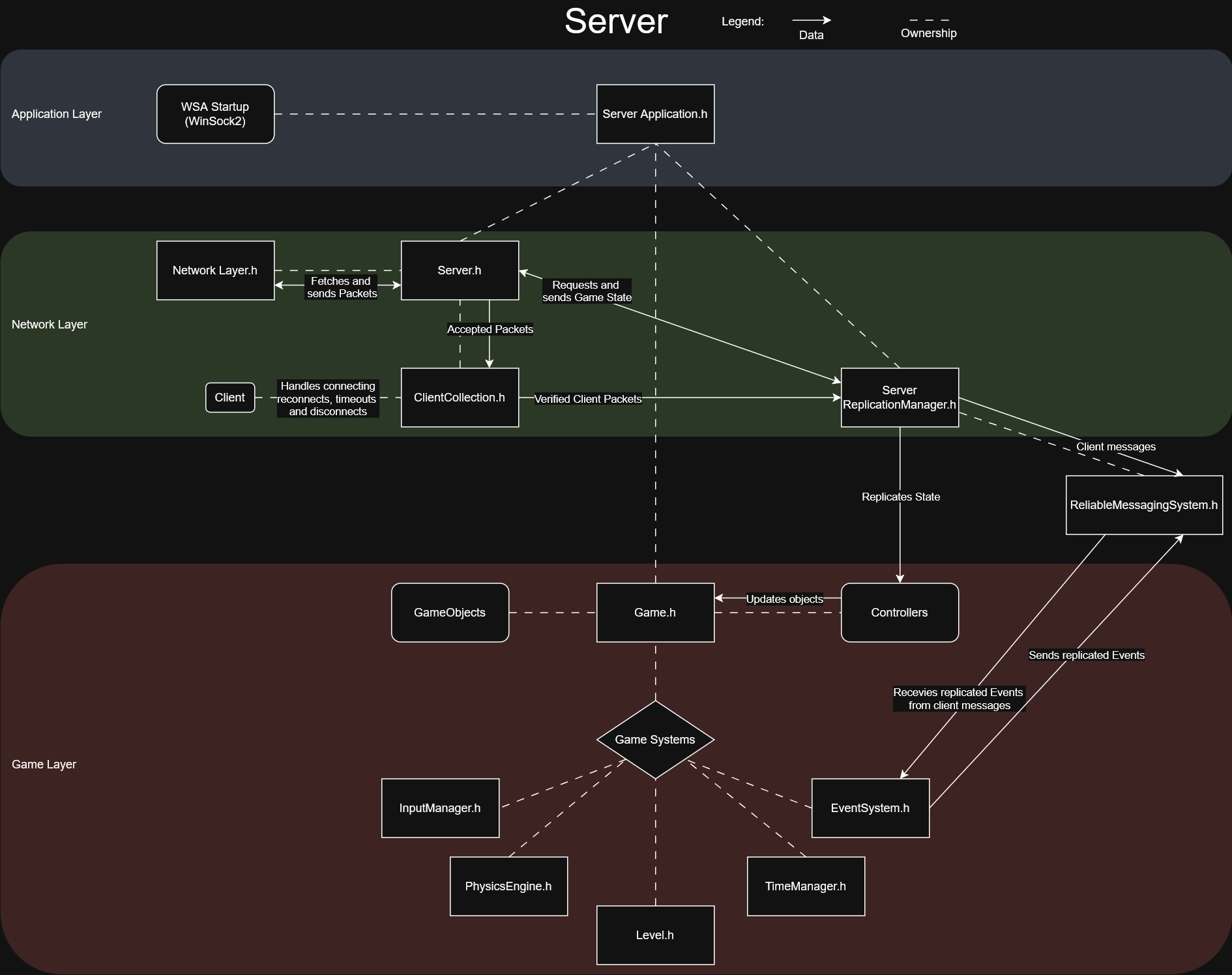Select the 'Client messages' label

point(1116,446)
